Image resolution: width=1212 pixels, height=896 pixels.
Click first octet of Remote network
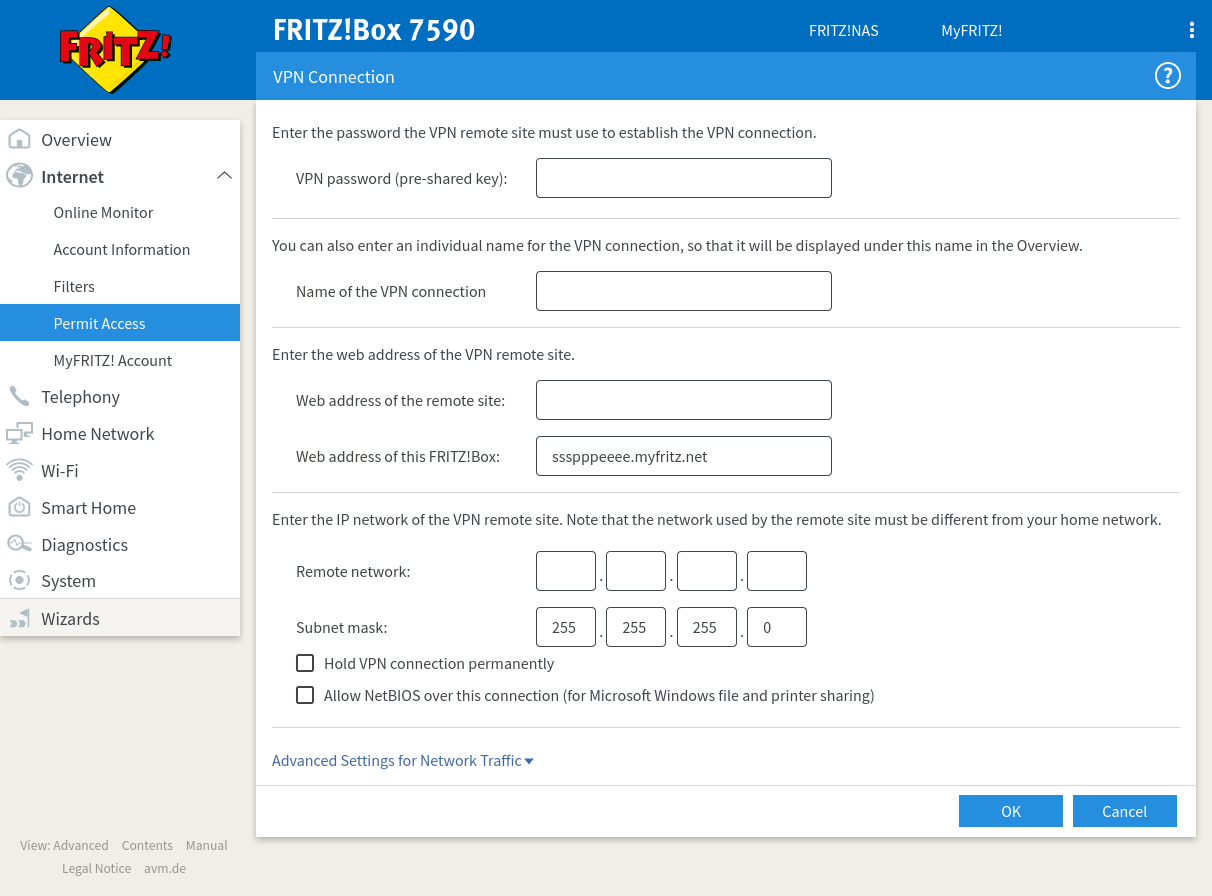pyautogui.click(x=565, y=571)
